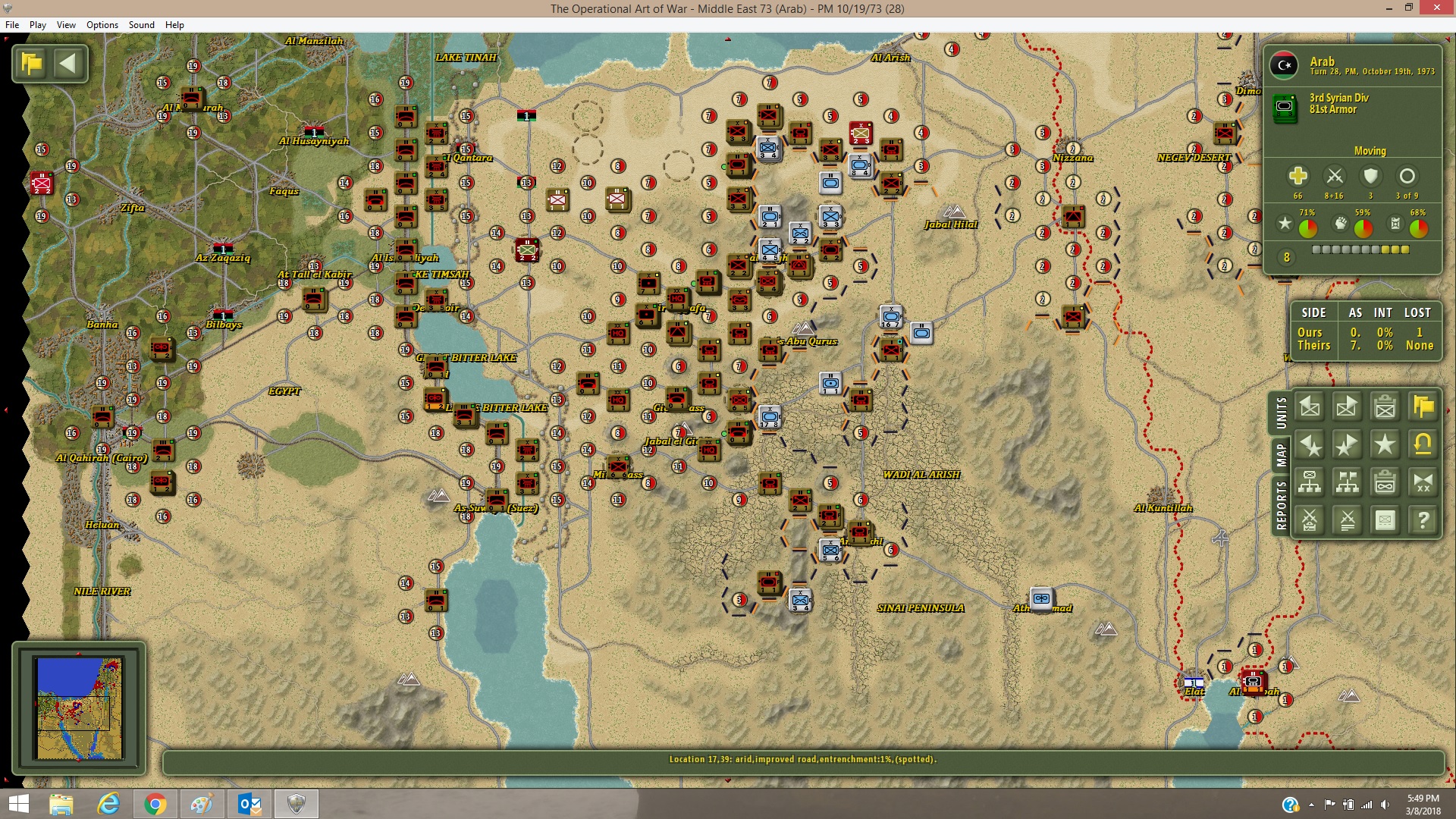The width and height of the screenshot is (1456, 819).
Task: Select the blue-white Israeli unit near Ath Thamad
Action: click(x=1041, y=598)
